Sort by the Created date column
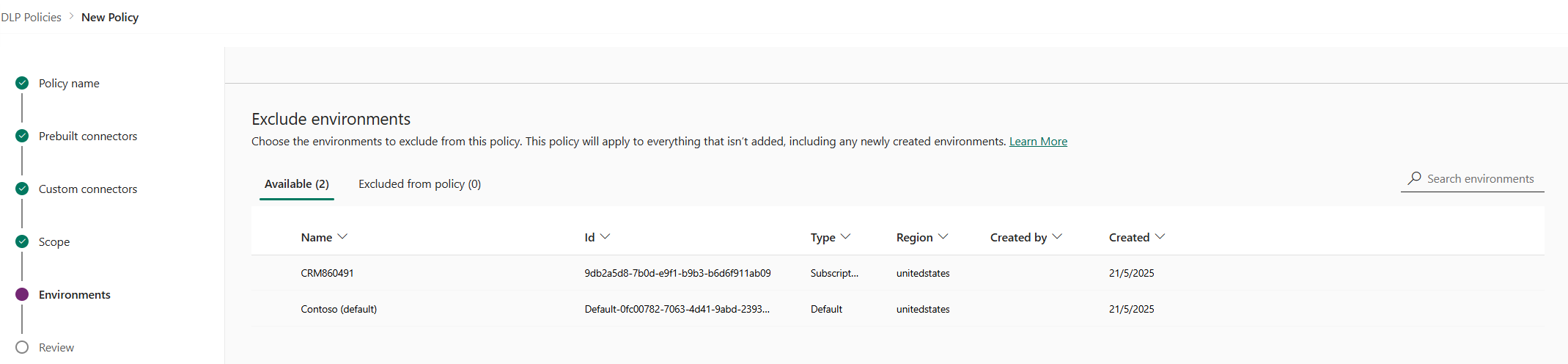The height and width of the screenshot is (364, 1568). [1159, 236]
